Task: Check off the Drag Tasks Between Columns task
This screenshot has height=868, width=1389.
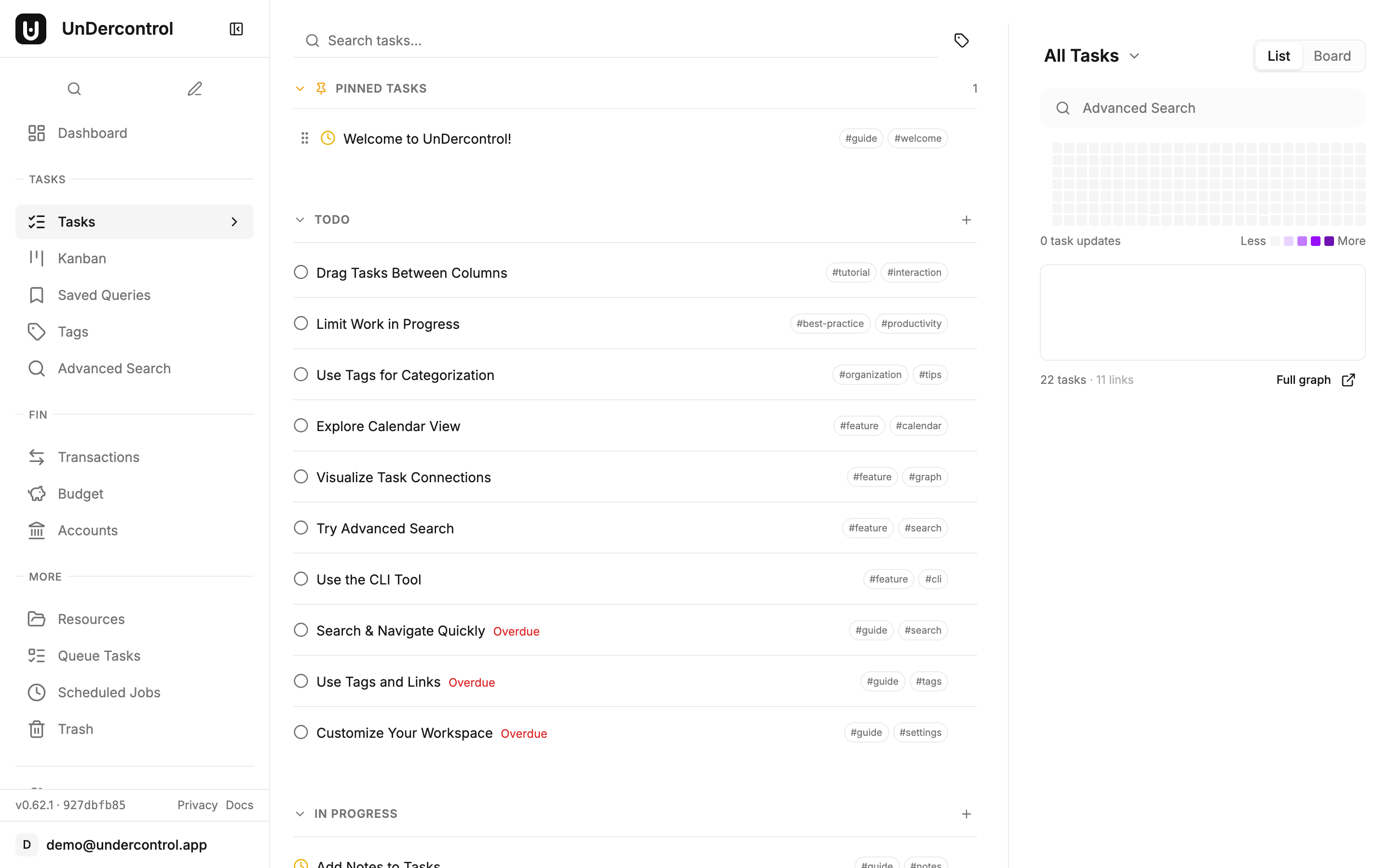Action: [301, 271]
